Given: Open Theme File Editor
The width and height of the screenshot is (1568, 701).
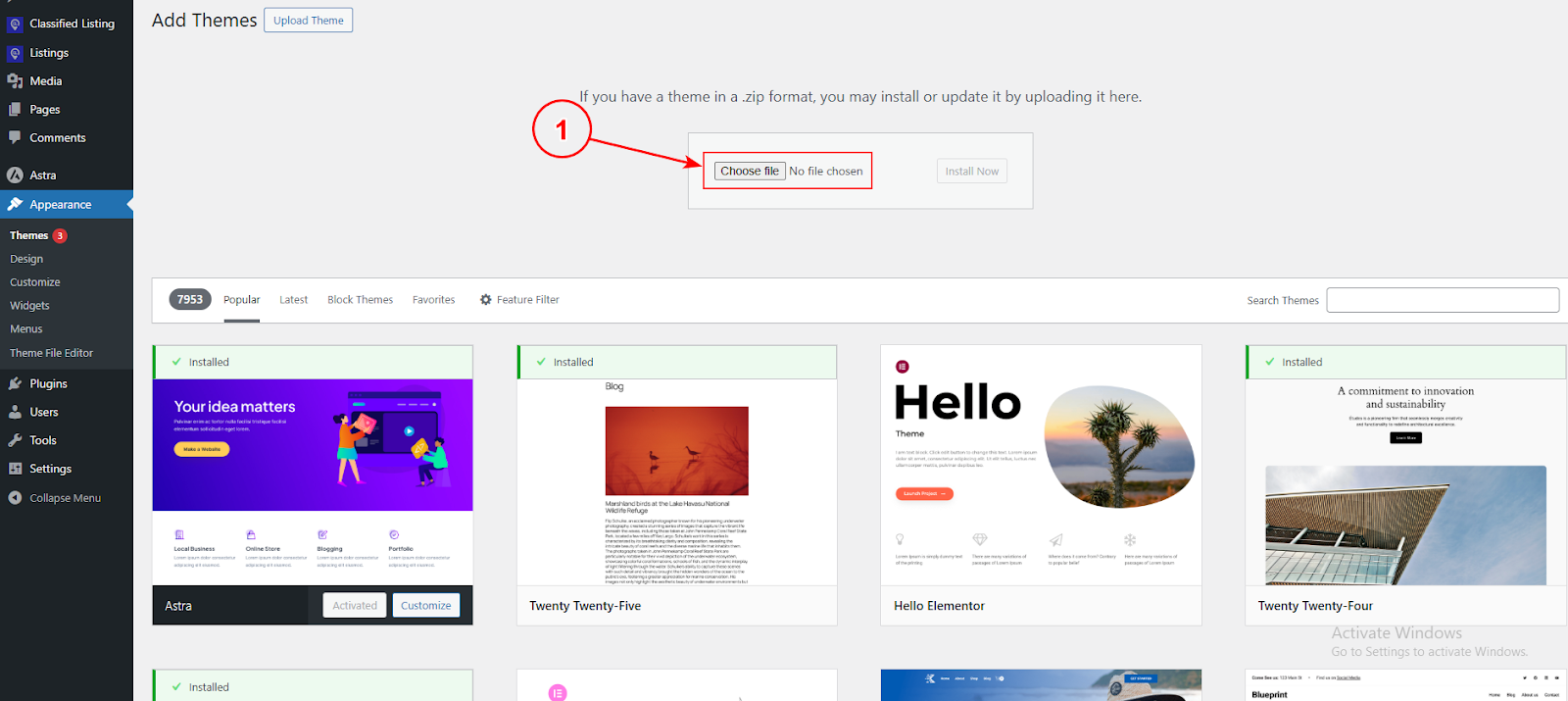Looking at the screenshot, I should tap(52, 353).
